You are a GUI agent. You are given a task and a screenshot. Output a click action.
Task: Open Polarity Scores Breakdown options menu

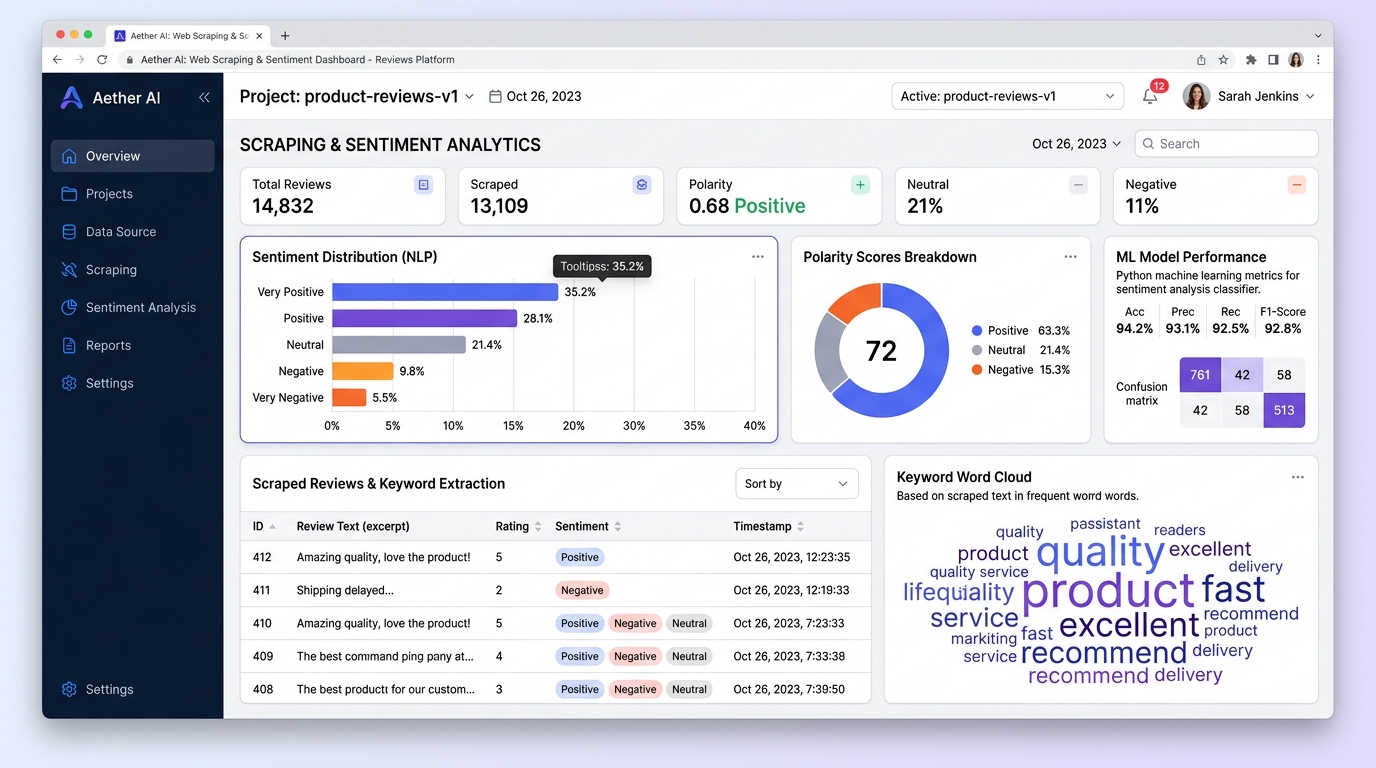tap(1070, 257)
